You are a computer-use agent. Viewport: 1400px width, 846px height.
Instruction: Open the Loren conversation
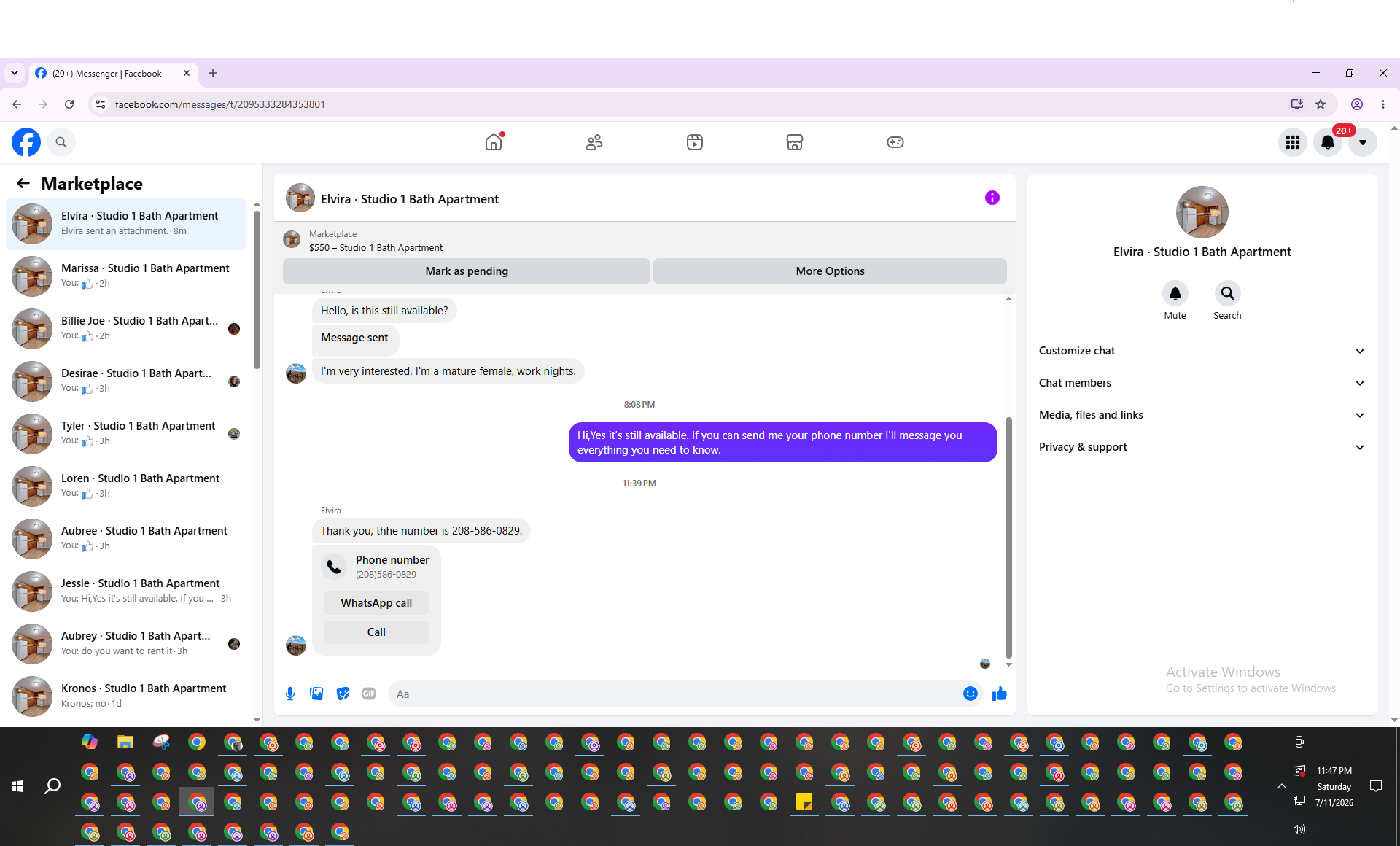(126, 486)
